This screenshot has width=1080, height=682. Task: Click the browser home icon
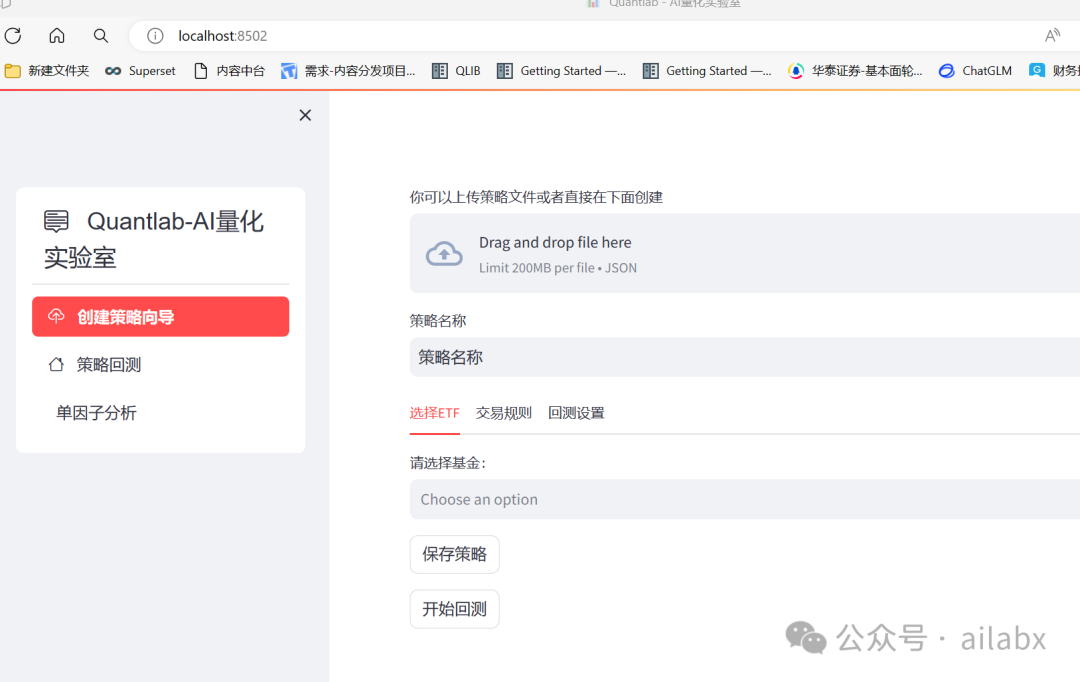[x=56, y=35]
